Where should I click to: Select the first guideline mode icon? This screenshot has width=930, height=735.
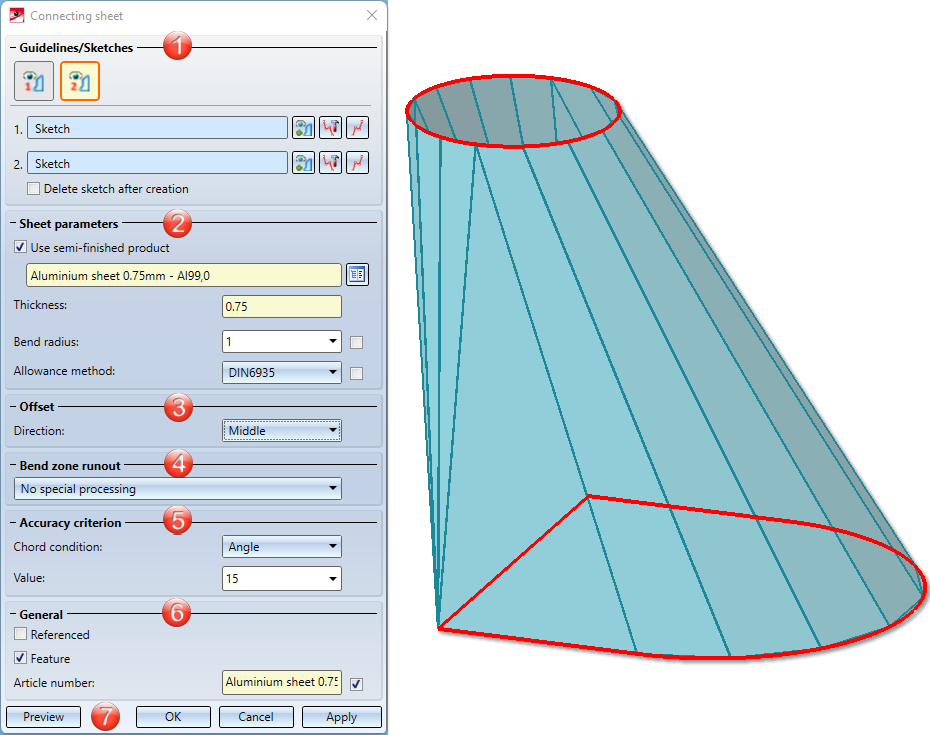pos(34,81)
